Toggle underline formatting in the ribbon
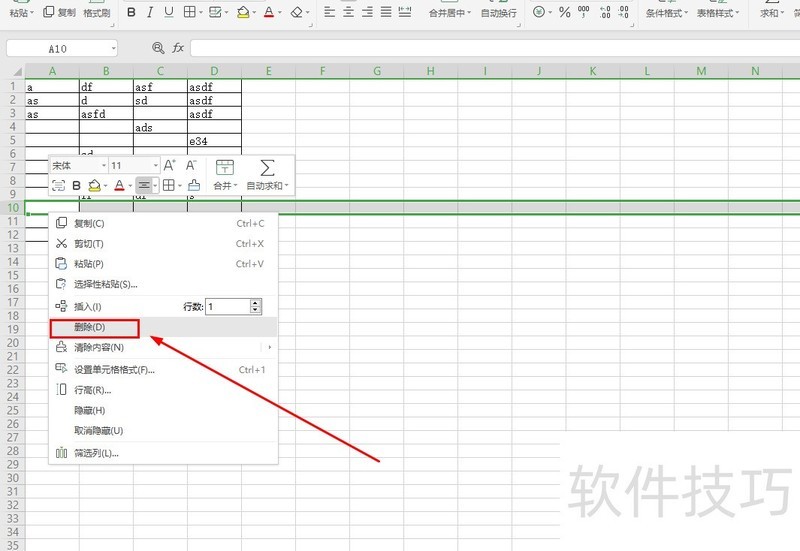This screenshot has width=800, height=551. coord(169,12)
